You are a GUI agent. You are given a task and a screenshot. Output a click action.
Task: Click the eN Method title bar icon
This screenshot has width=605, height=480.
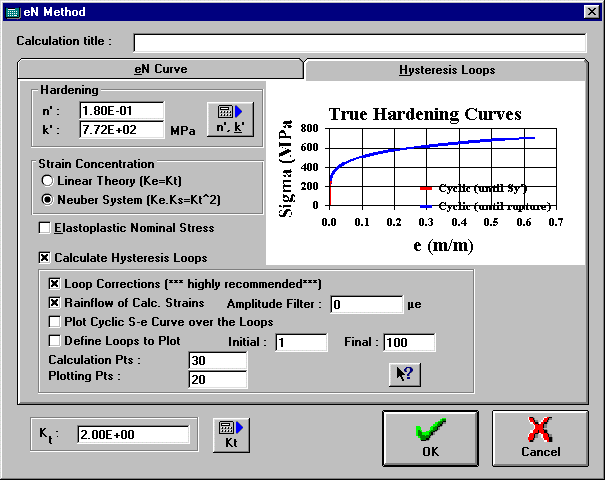coord(12,12)
